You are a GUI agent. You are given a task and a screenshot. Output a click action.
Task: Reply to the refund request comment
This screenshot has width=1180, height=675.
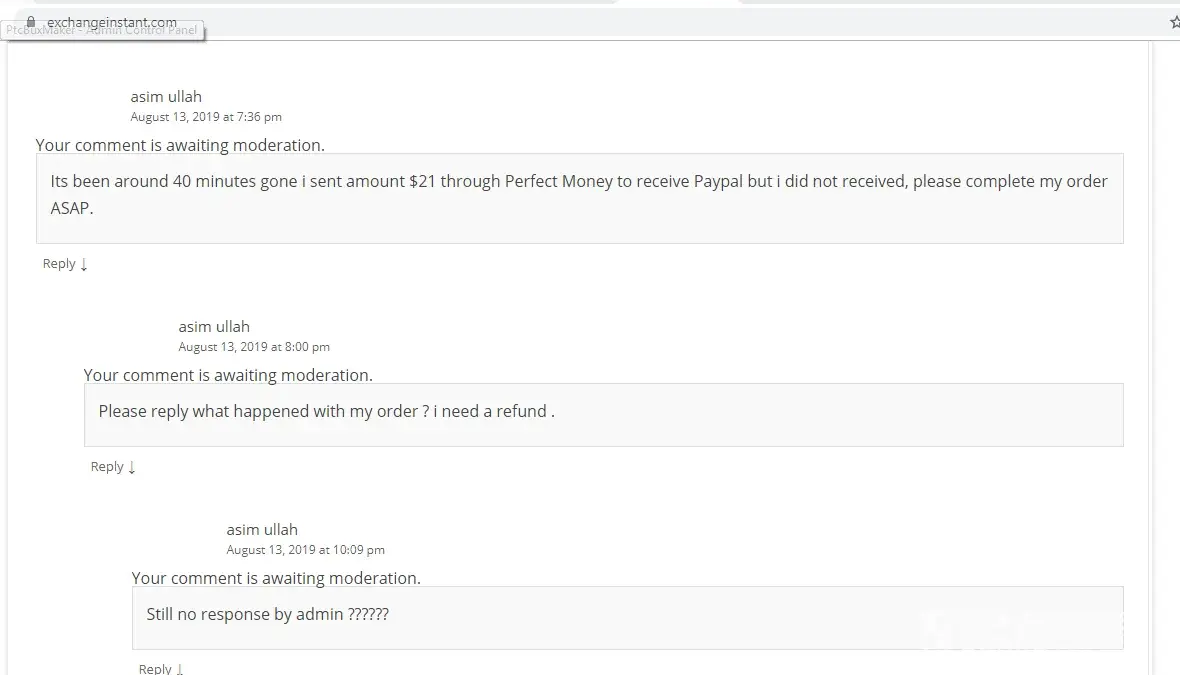[107, 467]
